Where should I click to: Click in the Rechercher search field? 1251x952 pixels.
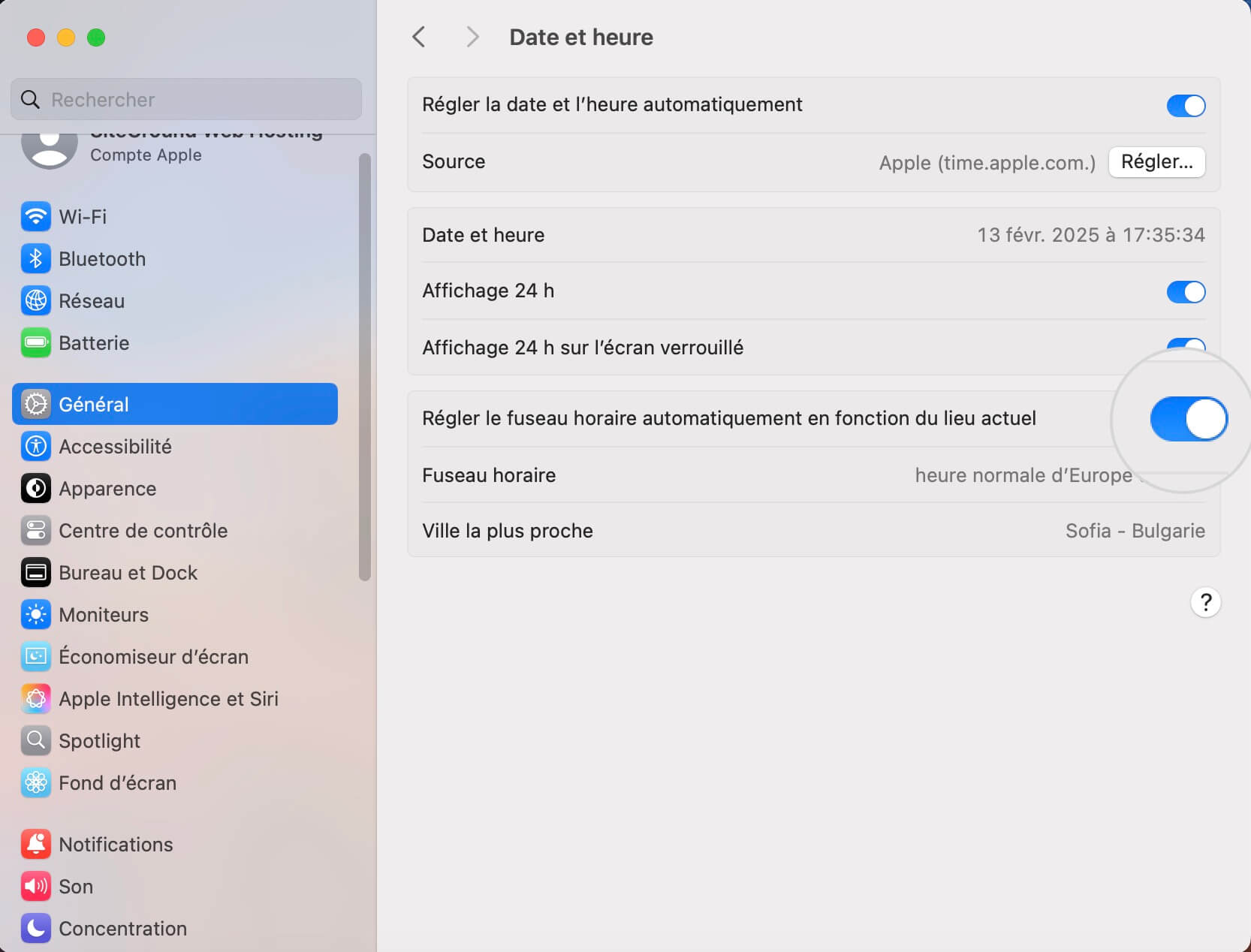(x=186, y=99)
